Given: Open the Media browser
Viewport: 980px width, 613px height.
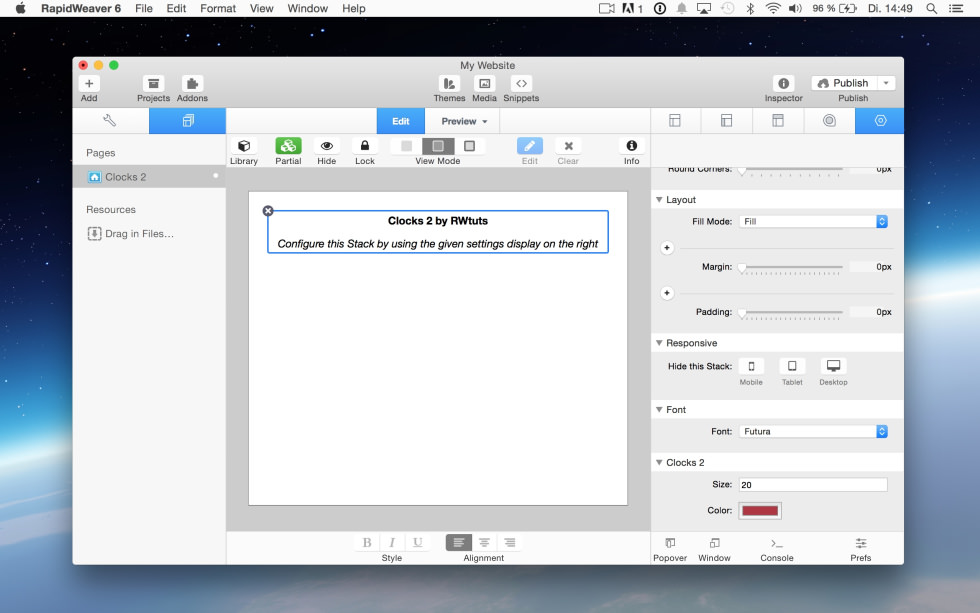Looking at the screenshot, I should pyautogui.click(x=484, y=84).
